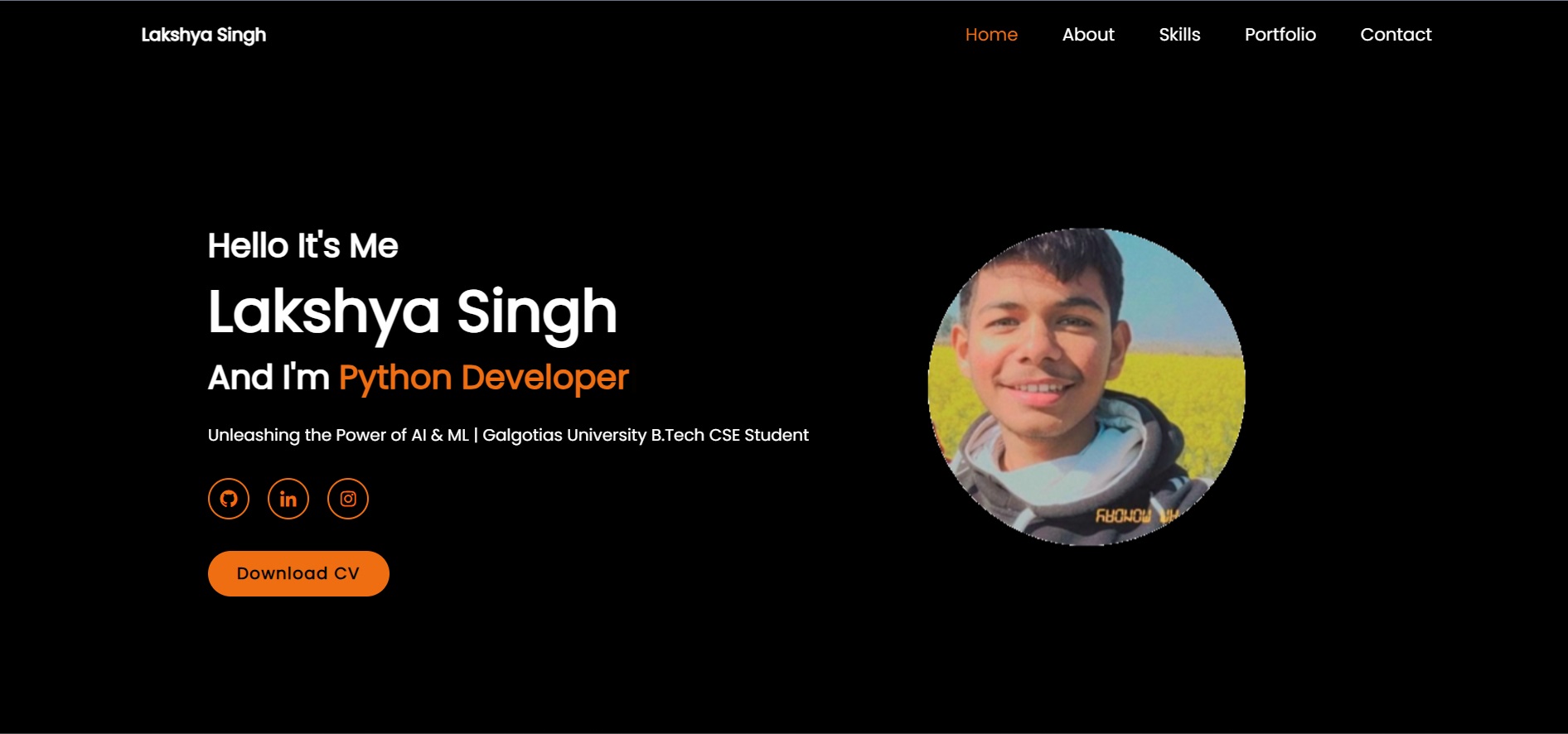Click the "Hello It's Me" heading
Viewport: 1568px width, 734px height.
coord(302,246)
